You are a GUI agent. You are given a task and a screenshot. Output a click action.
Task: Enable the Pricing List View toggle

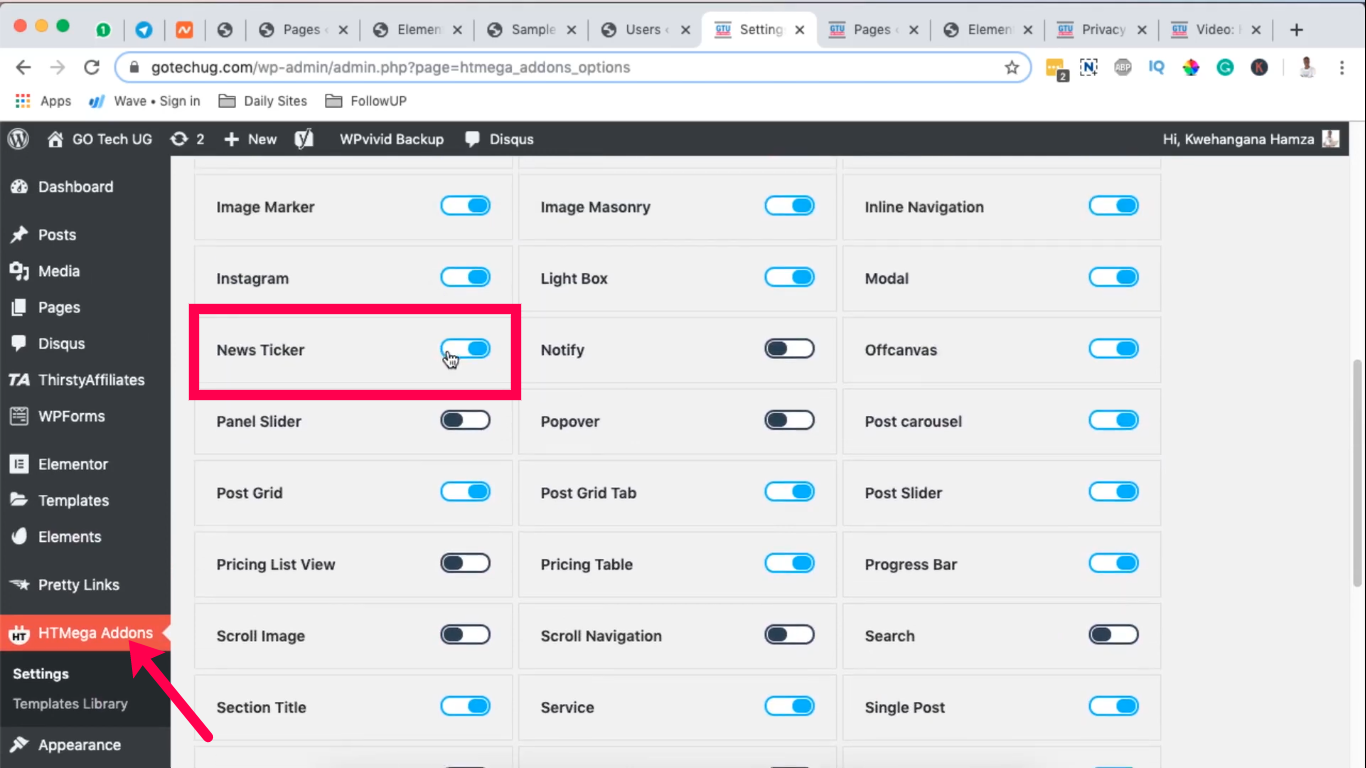pyautogui.click(x=465, y=563)
